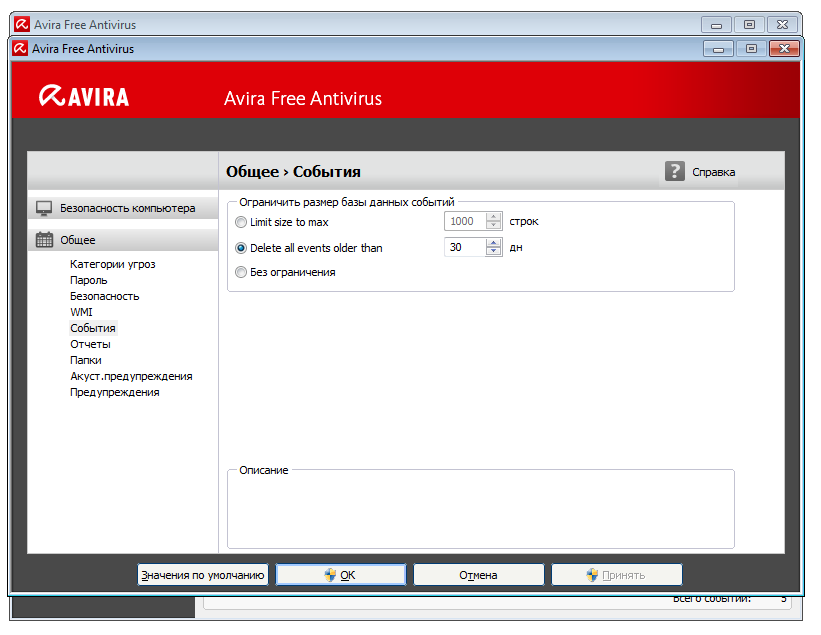Select the WMI settings item
821x635 pixels.
pos(81,312)
